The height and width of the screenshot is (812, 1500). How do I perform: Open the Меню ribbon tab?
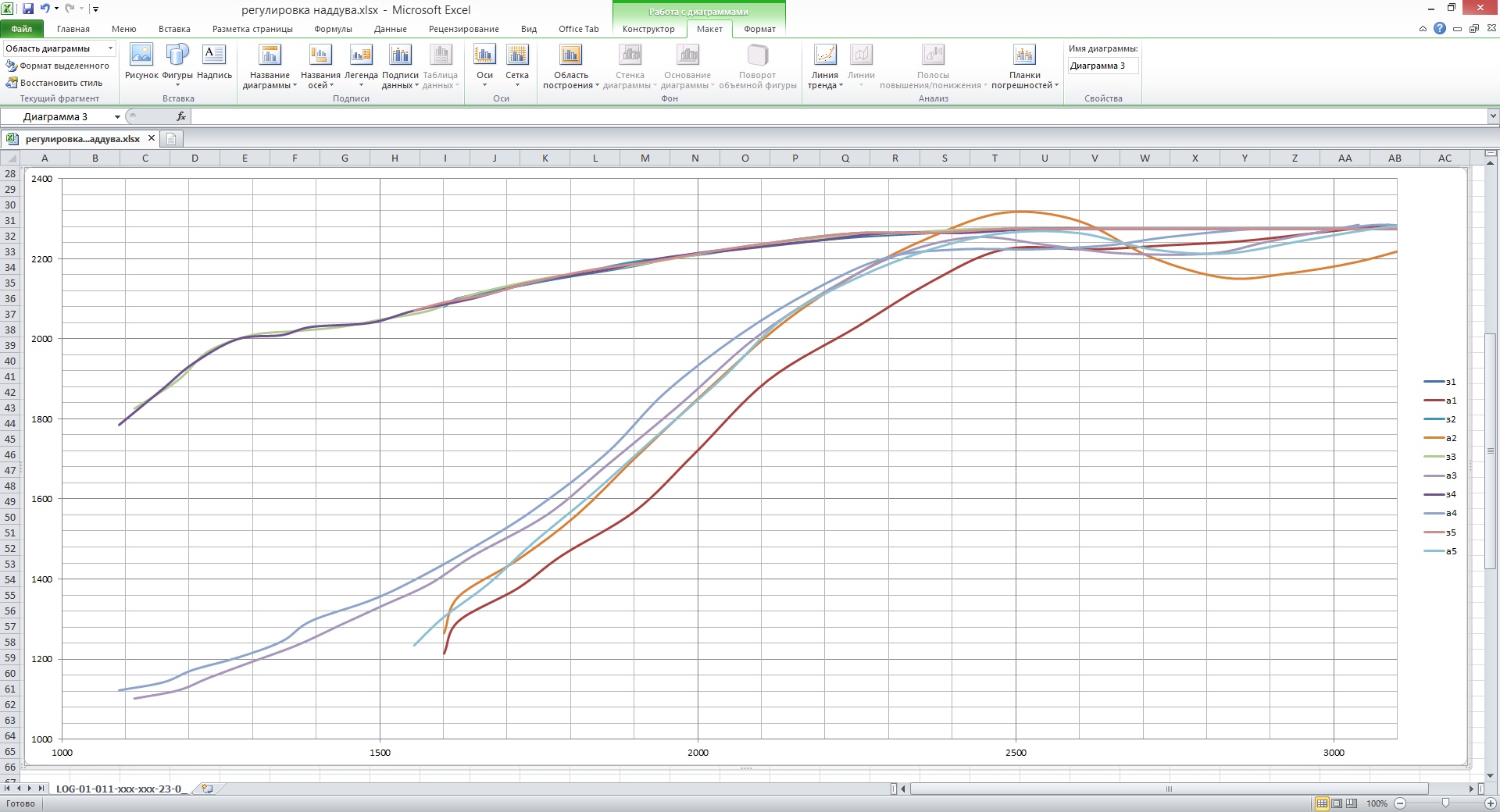coord(123,29)
